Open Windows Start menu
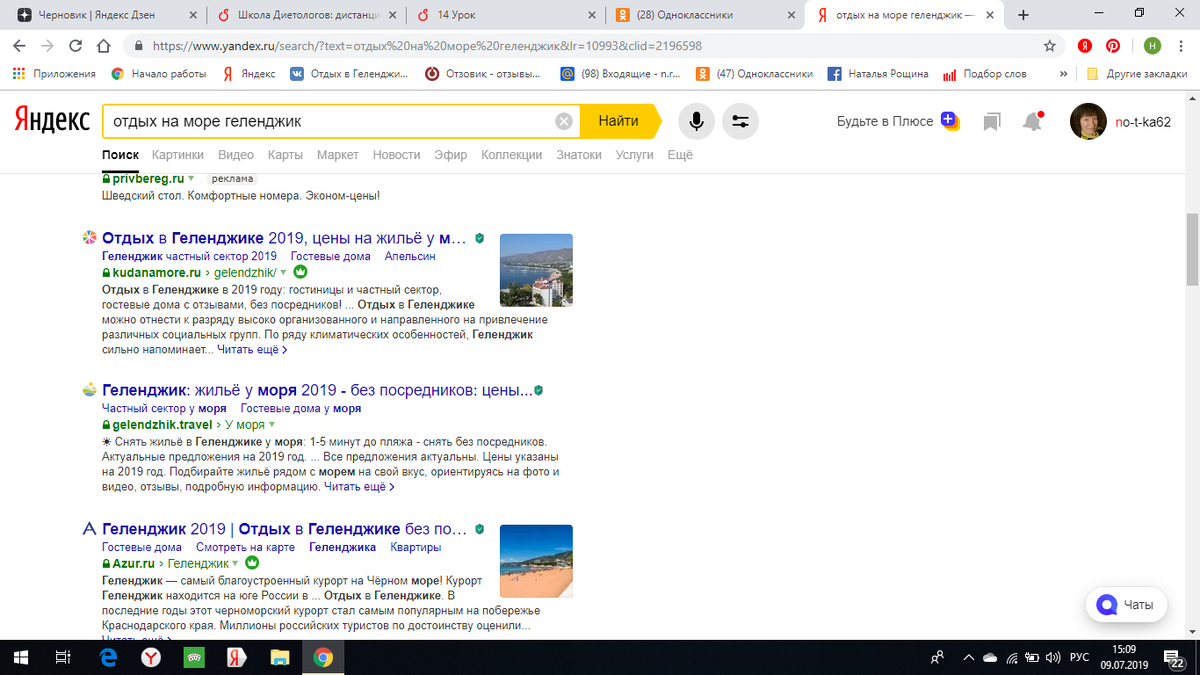This screenshot has height=675, width=1200. pos(20,657)
